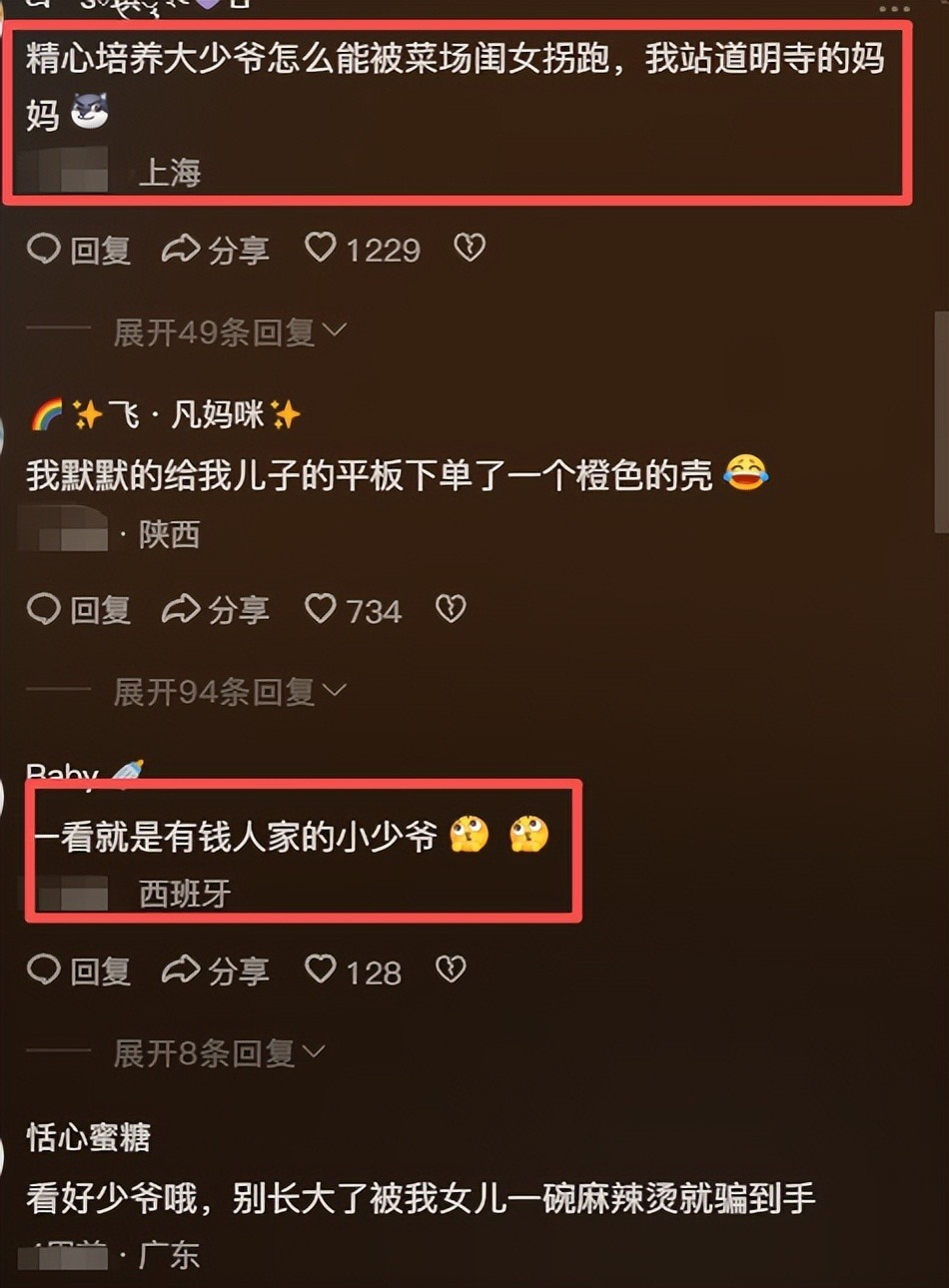949x1288 pixels.
Task: Expand the 94 replies
Action: pos(230,691)
